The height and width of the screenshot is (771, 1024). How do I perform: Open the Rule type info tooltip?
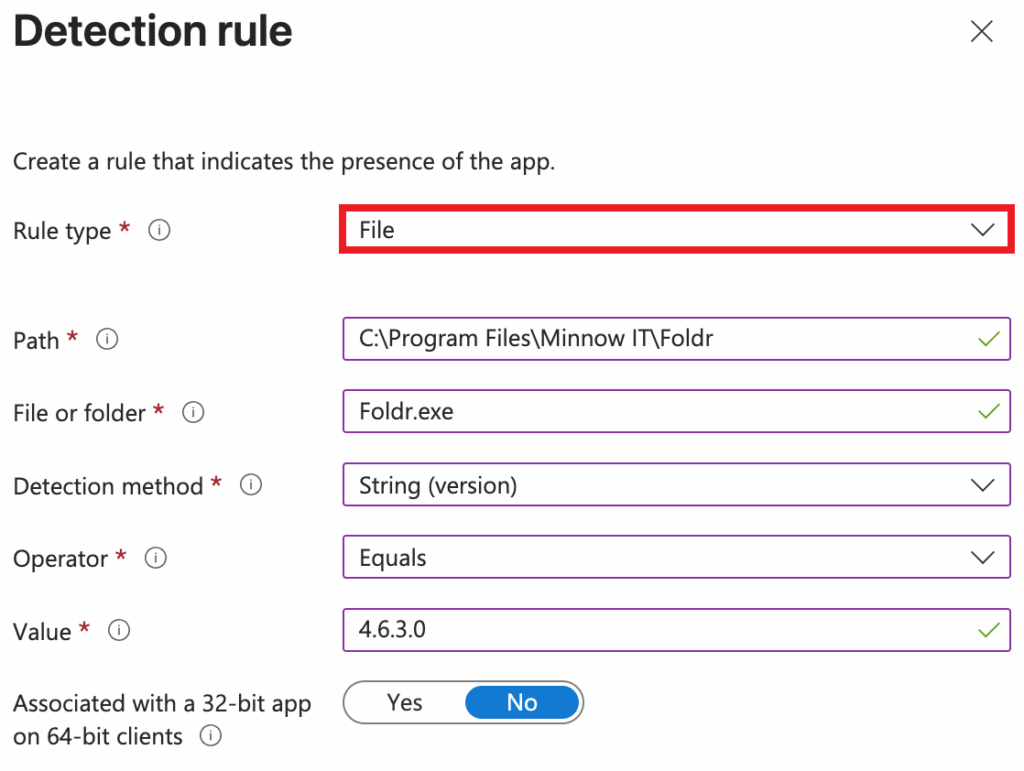click(x=158, y=230)
